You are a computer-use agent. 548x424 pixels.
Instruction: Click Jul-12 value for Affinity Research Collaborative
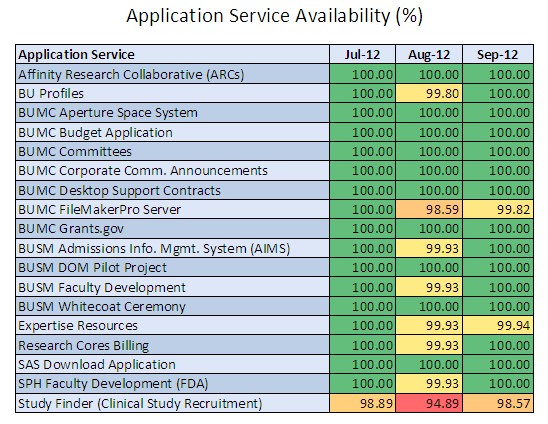pyautogui.click(x=362, y=74)
